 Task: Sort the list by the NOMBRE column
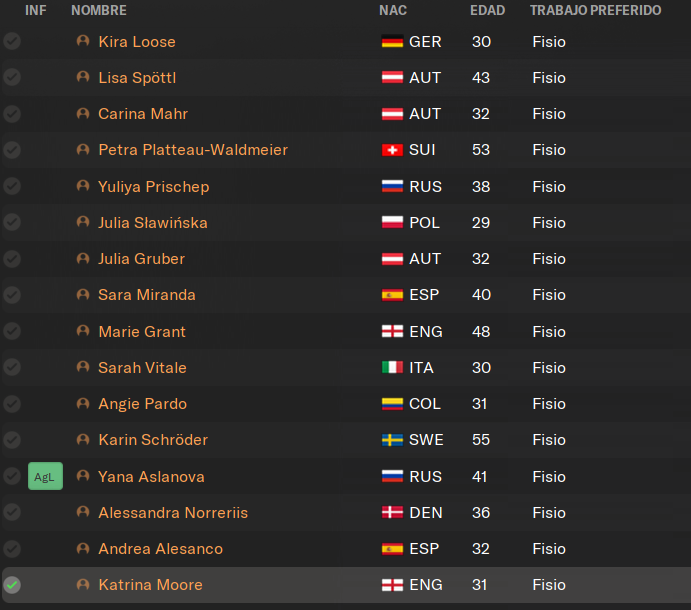coord(99,10)
